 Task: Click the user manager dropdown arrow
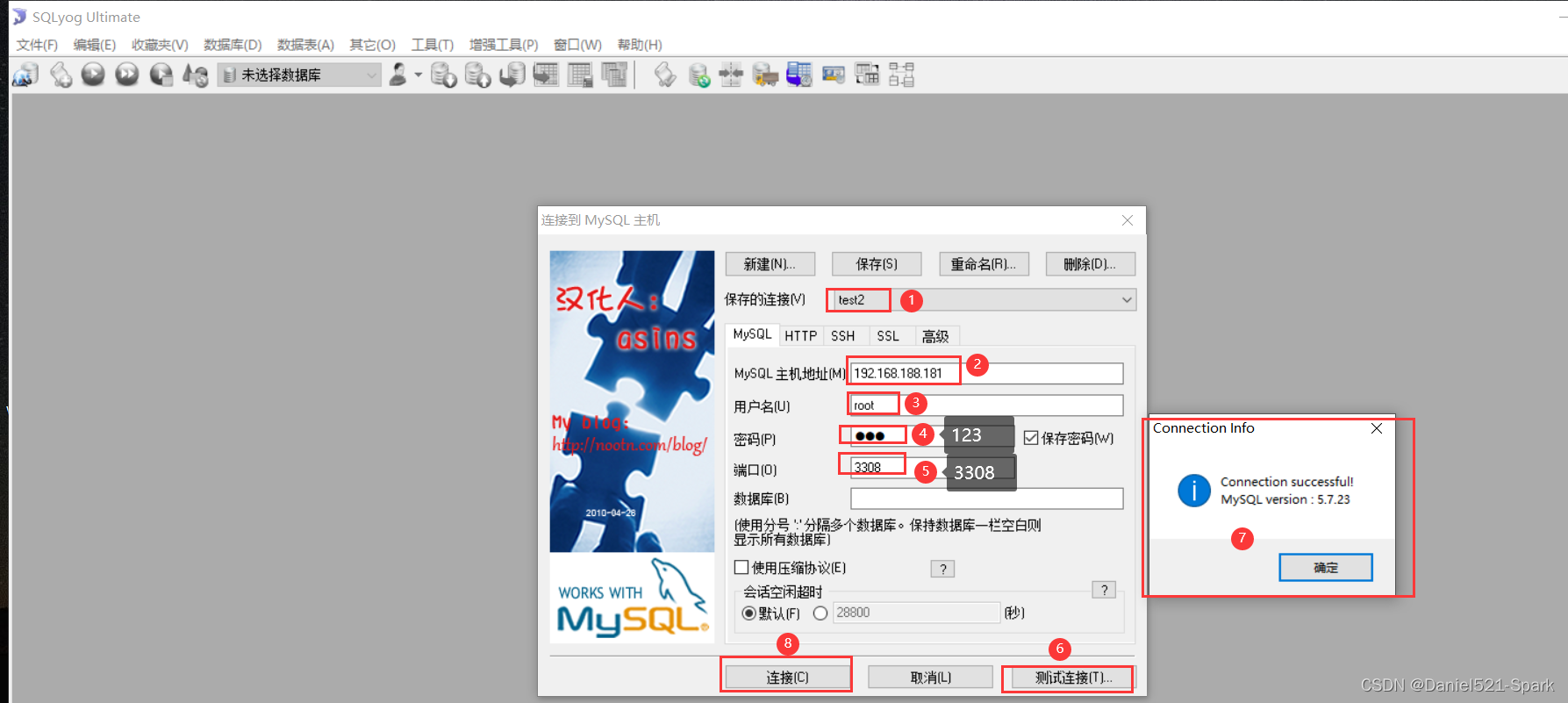pos(418,75)
